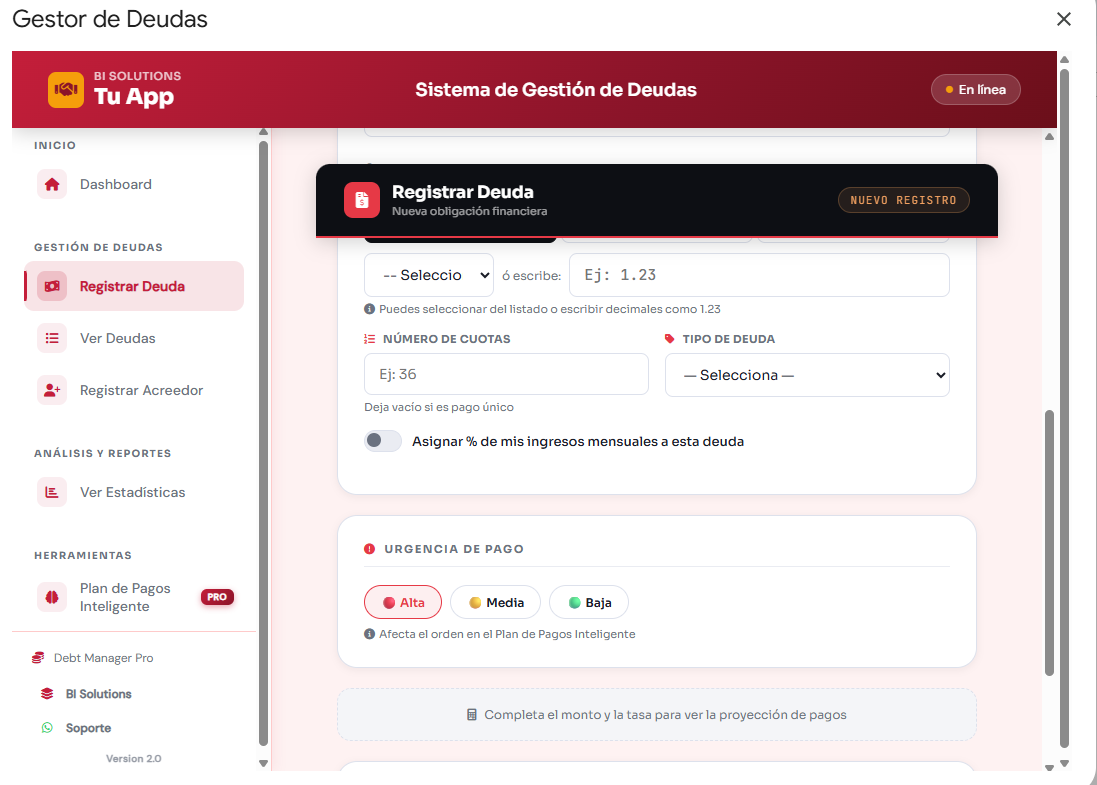This screenshot has height=785, width=1097.
Task: Click the rate field showing Ej: 1.23
Action: pyautogui.click(x=759, y=276)
